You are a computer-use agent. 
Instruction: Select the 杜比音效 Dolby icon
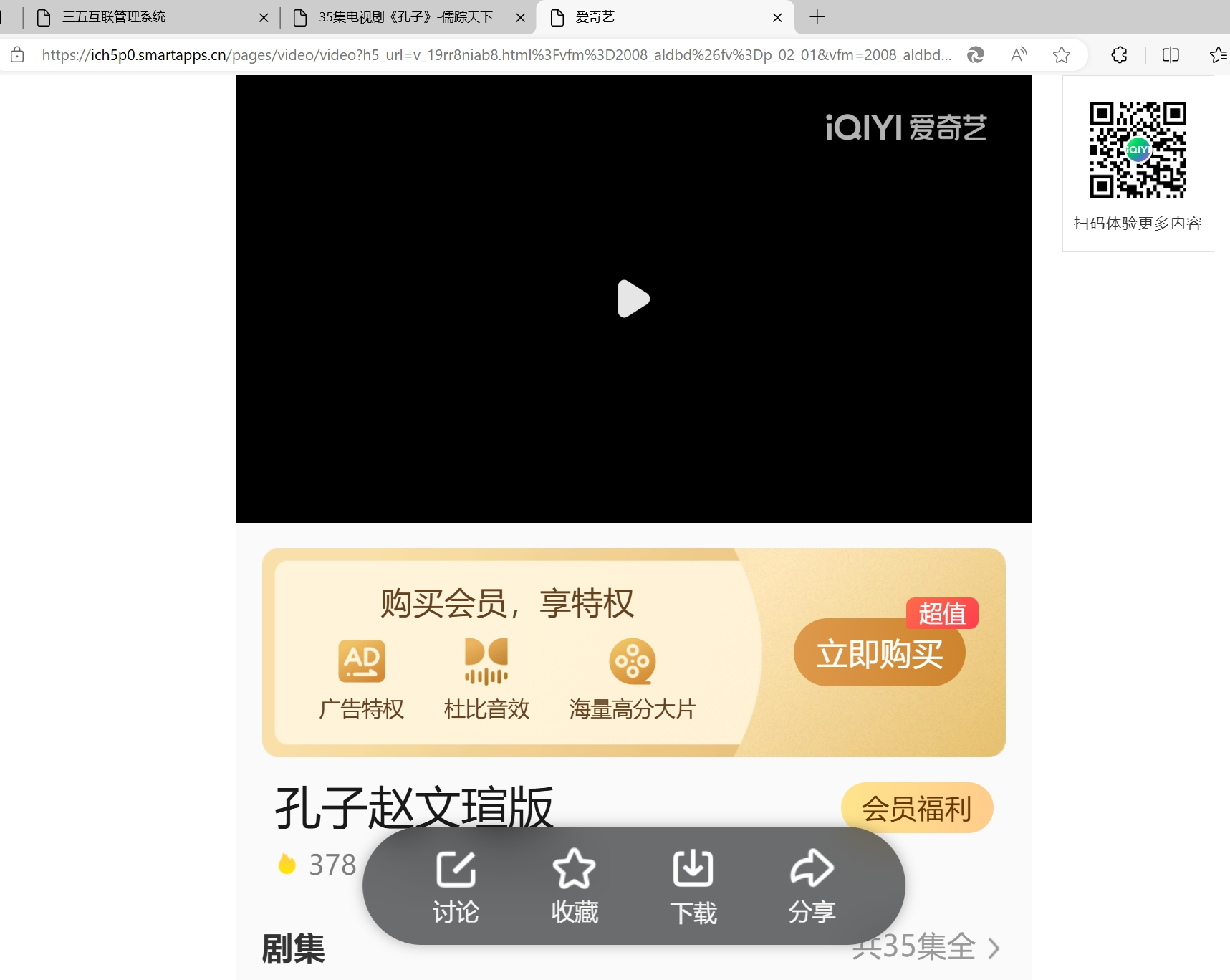tap(486, 660)
